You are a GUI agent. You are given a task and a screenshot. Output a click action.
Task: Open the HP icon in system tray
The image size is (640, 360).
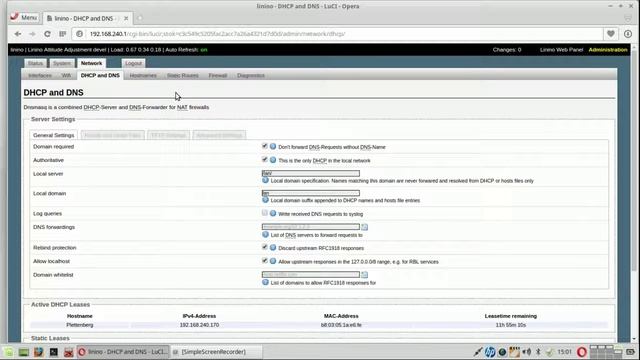490,352
